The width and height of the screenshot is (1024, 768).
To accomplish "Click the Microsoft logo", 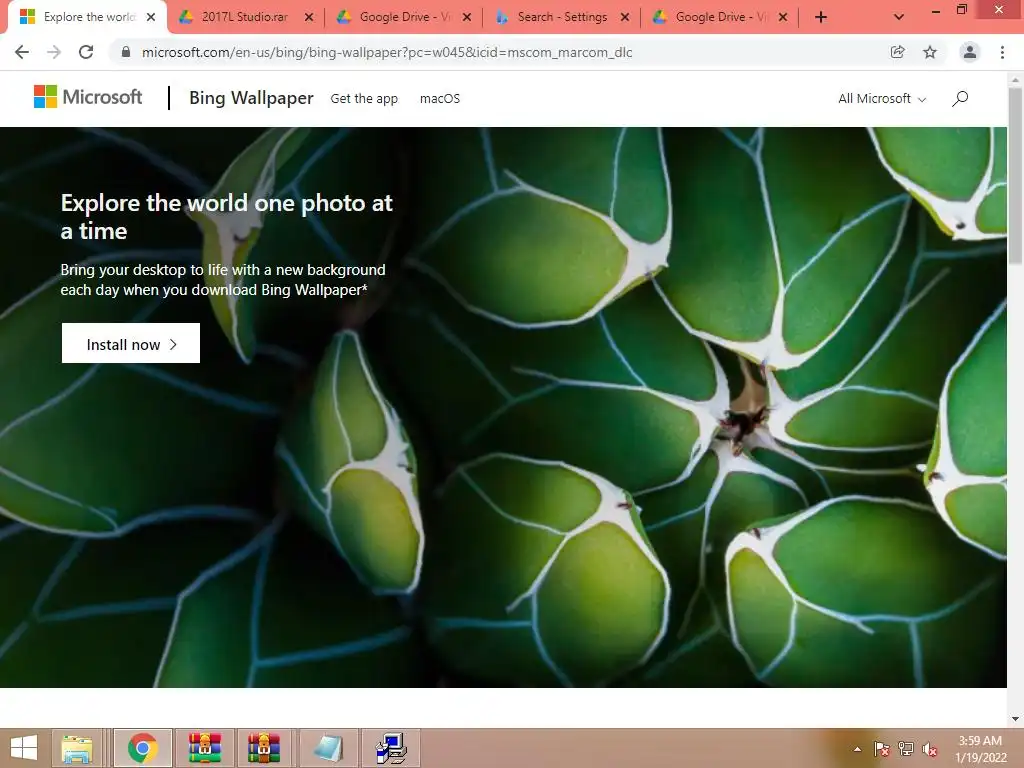I will (88, 97).
